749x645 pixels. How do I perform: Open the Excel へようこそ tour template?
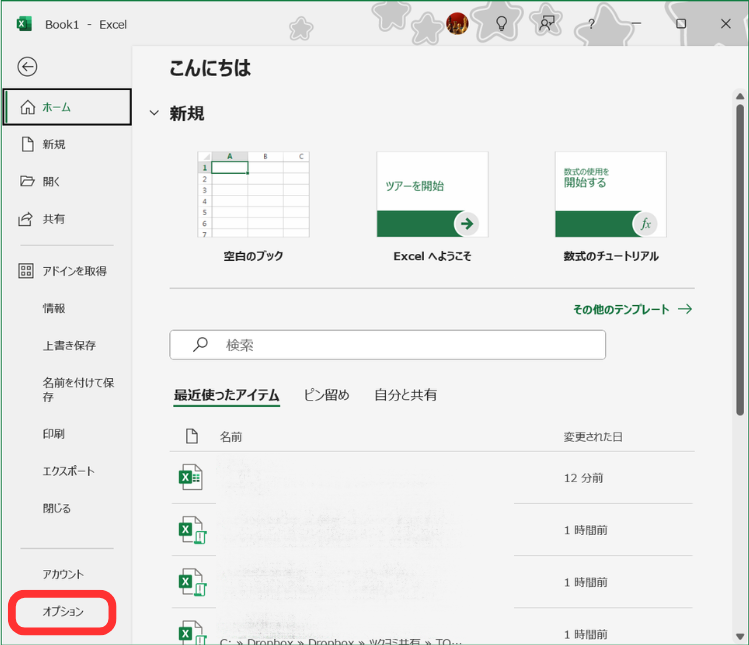[432, 194]
